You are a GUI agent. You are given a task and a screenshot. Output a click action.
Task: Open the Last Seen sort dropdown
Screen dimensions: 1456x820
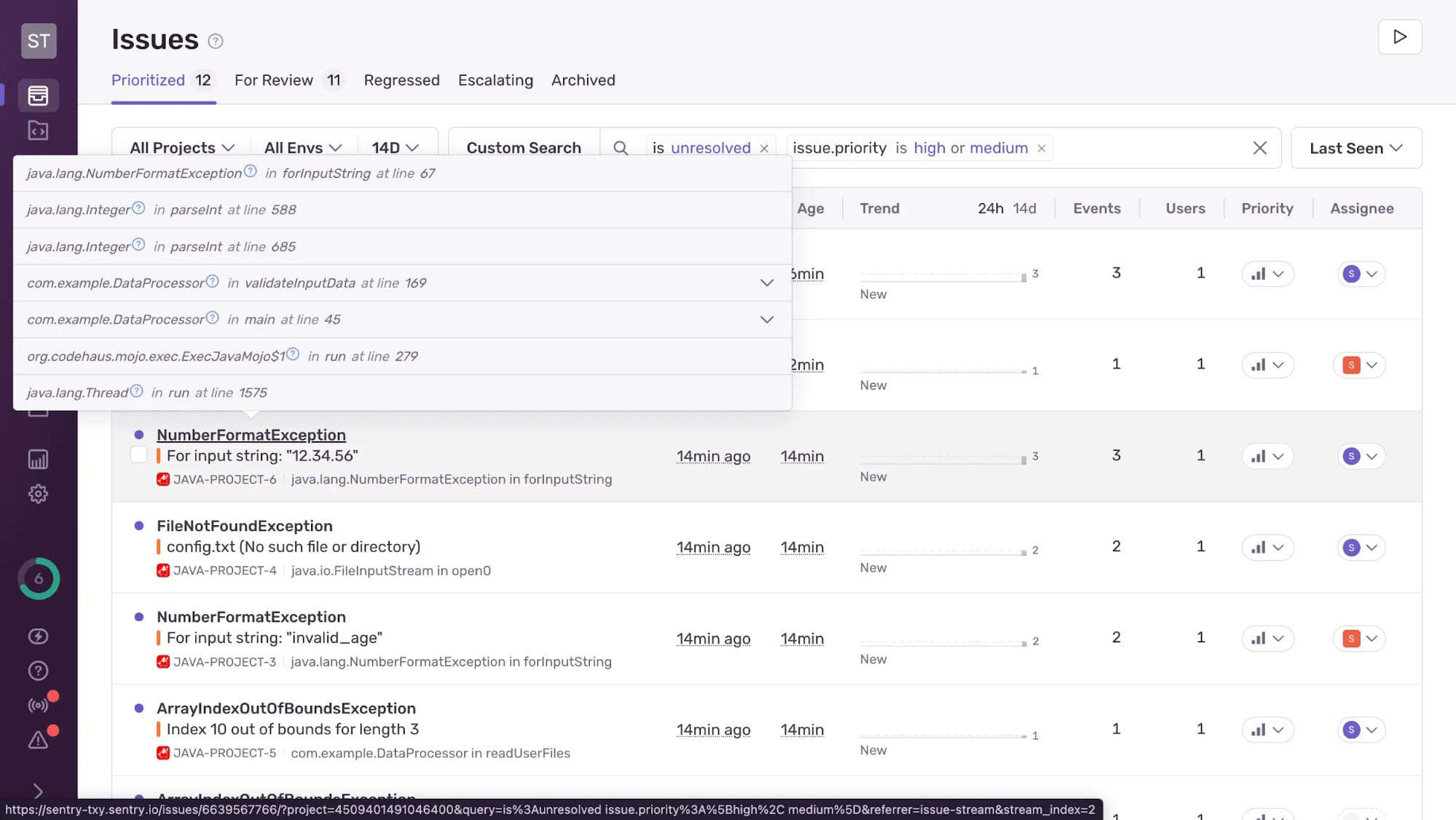pos(1355,149)
